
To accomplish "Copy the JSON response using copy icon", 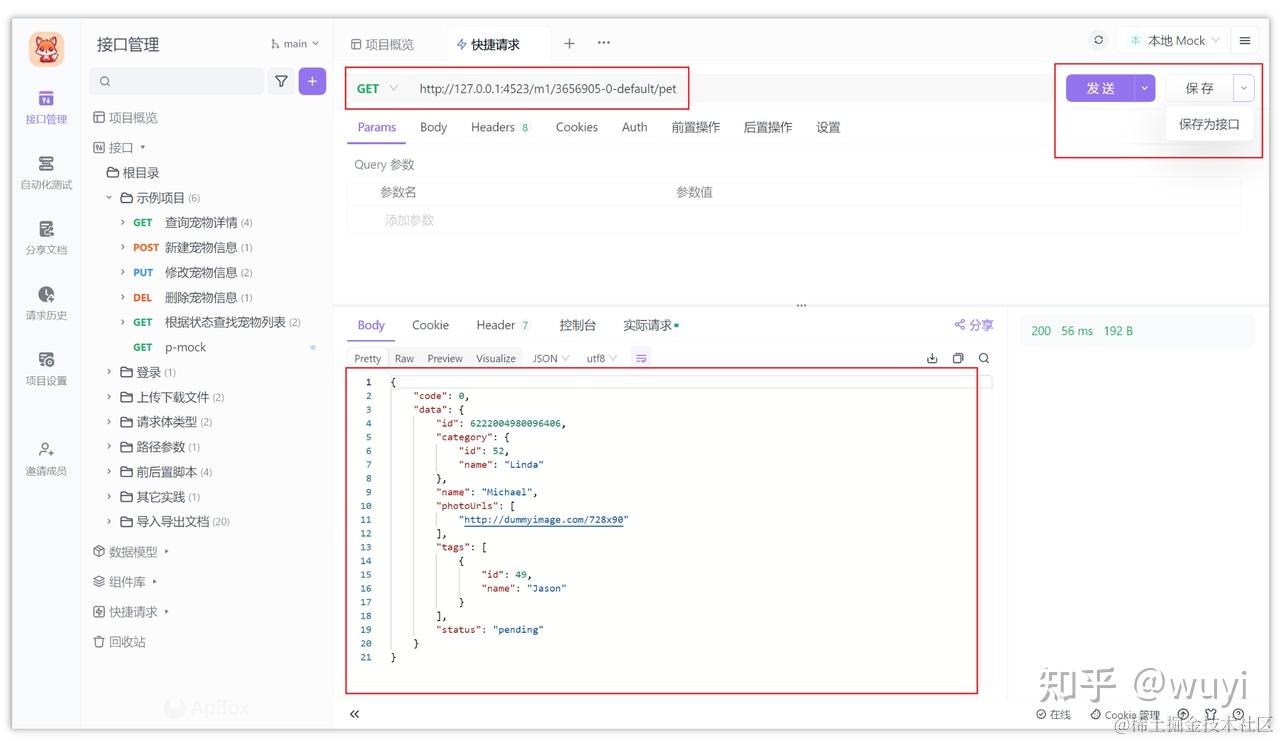I will [x=957, y=357].
